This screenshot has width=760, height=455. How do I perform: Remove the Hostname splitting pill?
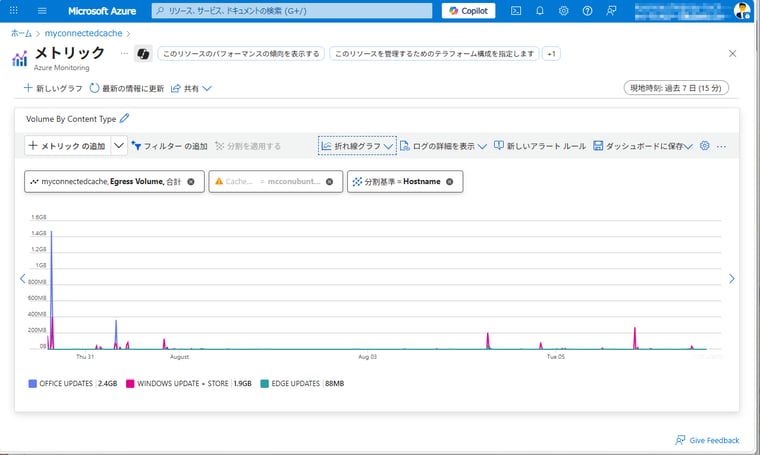[x=449, y=182]
